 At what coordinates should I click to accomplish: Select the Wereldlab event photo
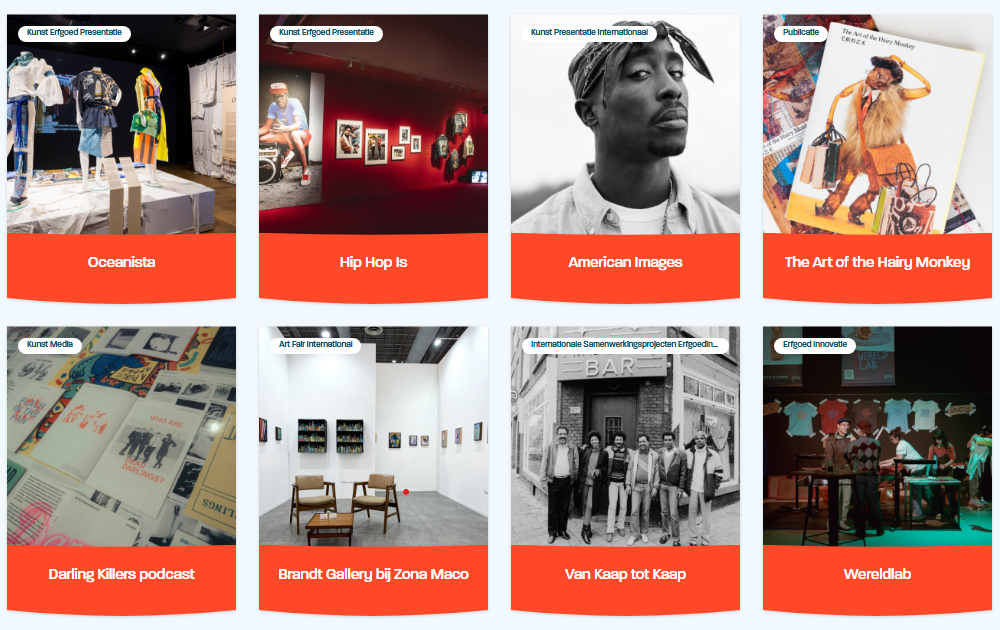877,436
